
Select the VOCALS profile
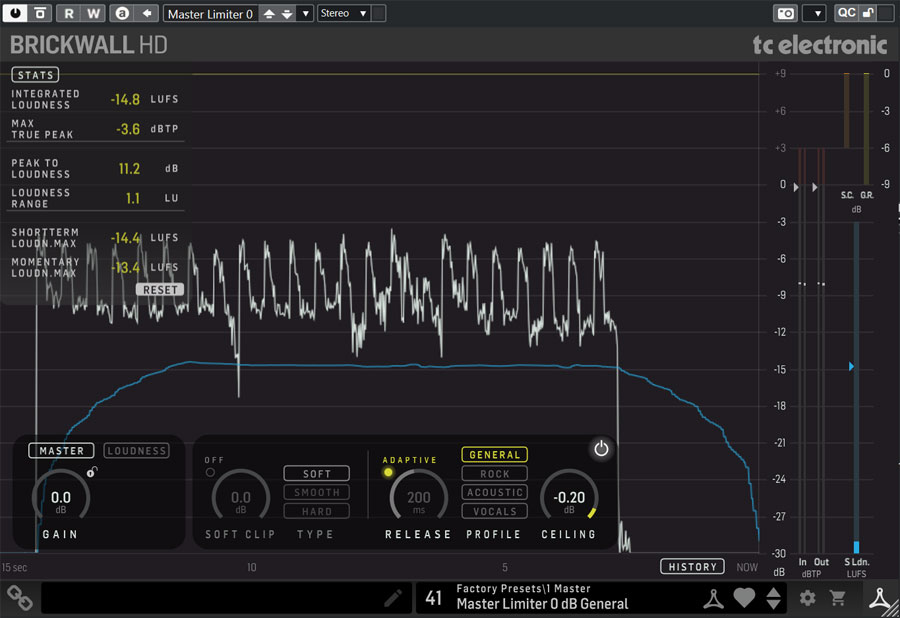coord(494,511)
